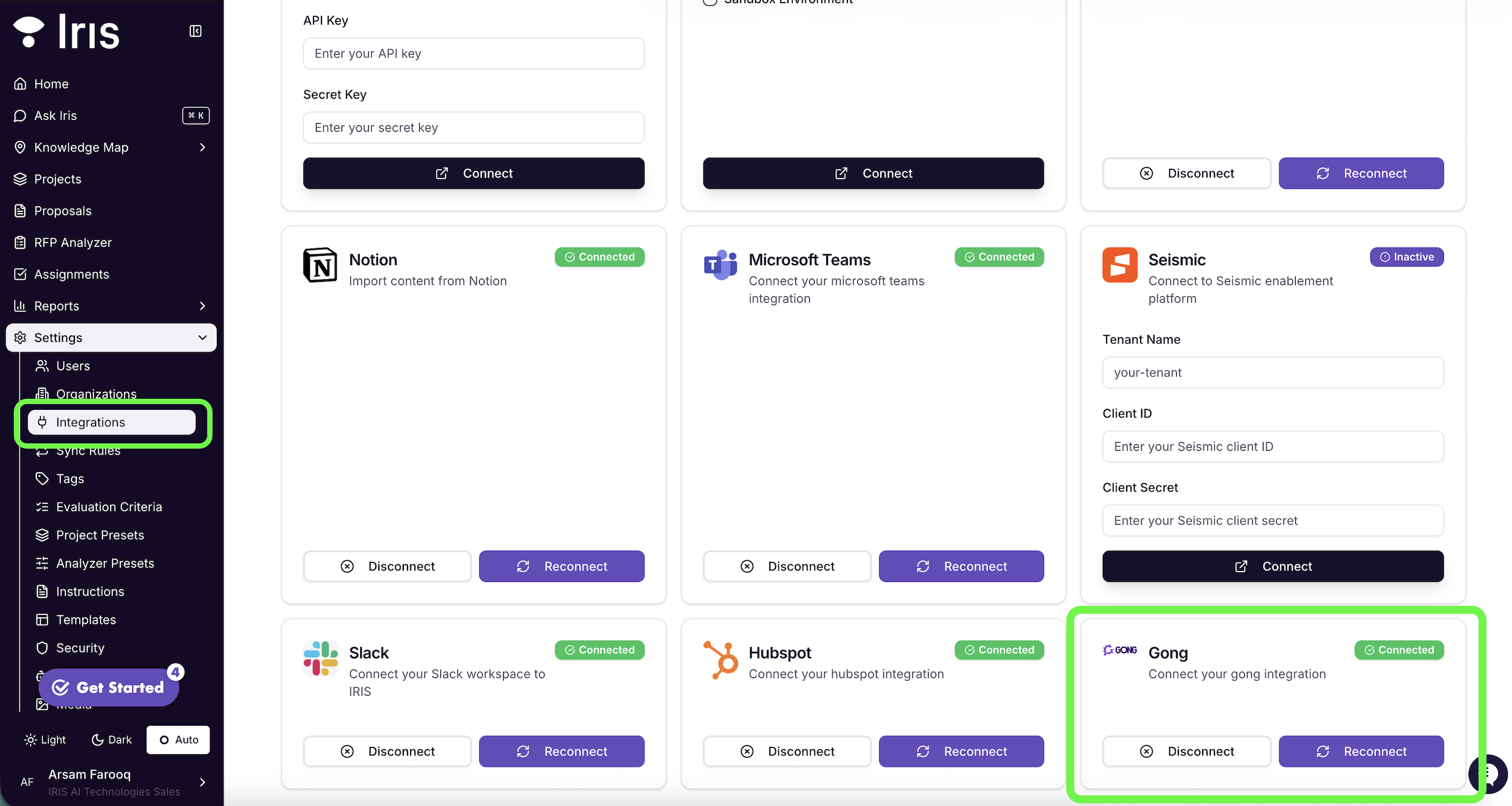
Task: Select the Auto theme option
Action: click(179, 740)
